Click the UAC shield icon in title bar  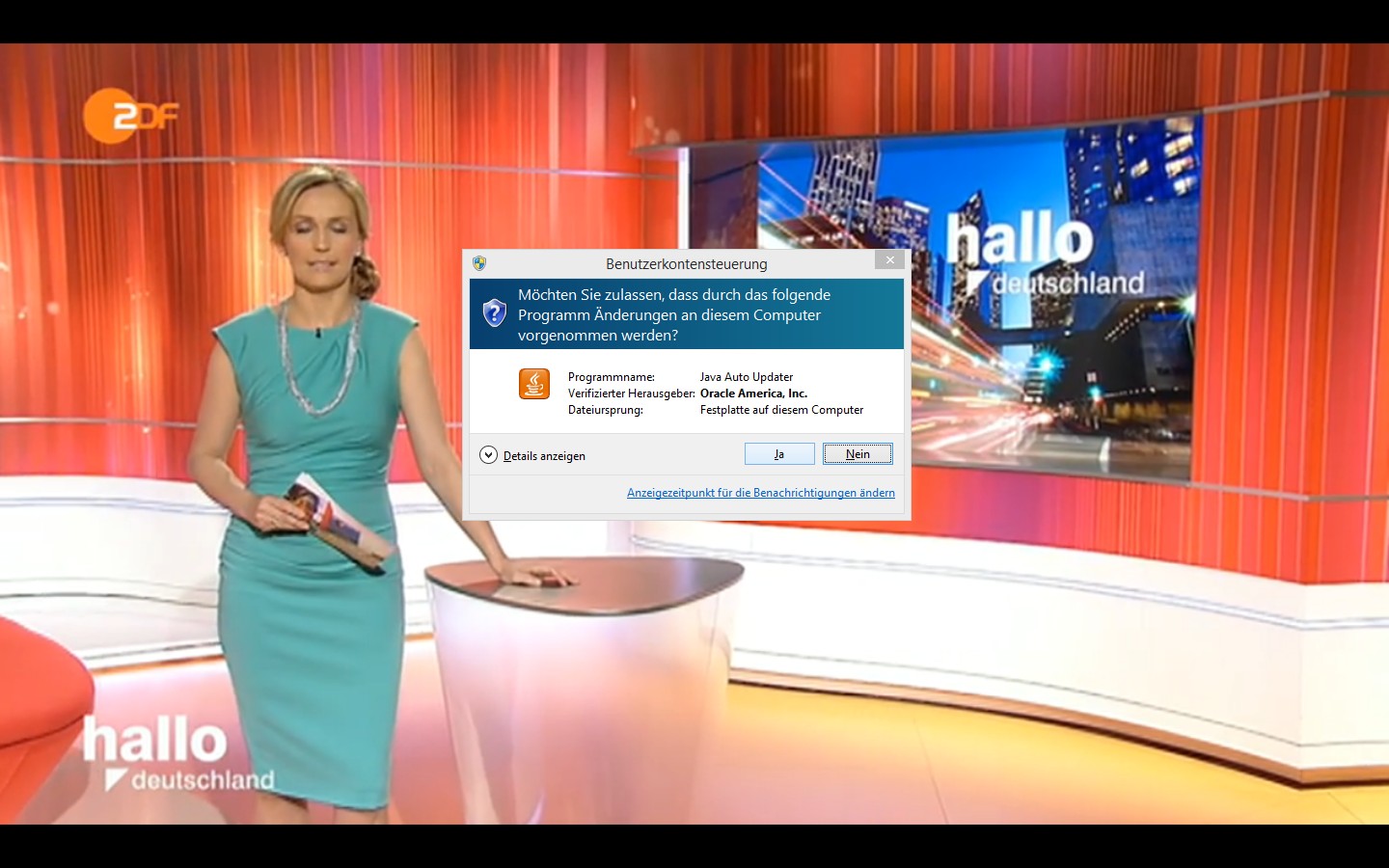pos(479,263)
